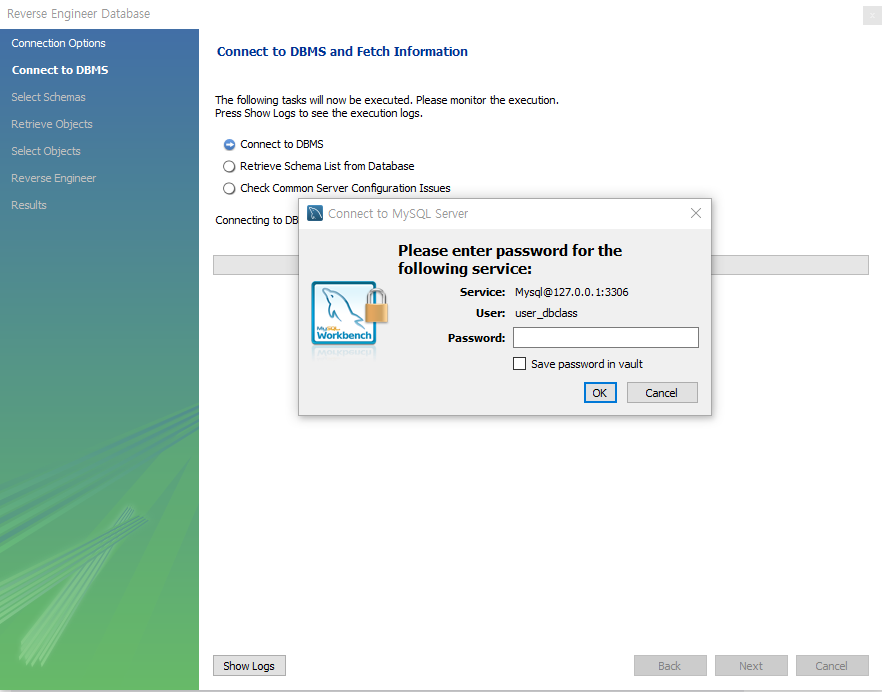The height and width of the screenshot is (692, 882).
Task: Select the Select Objects step in sidebar
Action: pyautogui.click(x=46, y=151)
